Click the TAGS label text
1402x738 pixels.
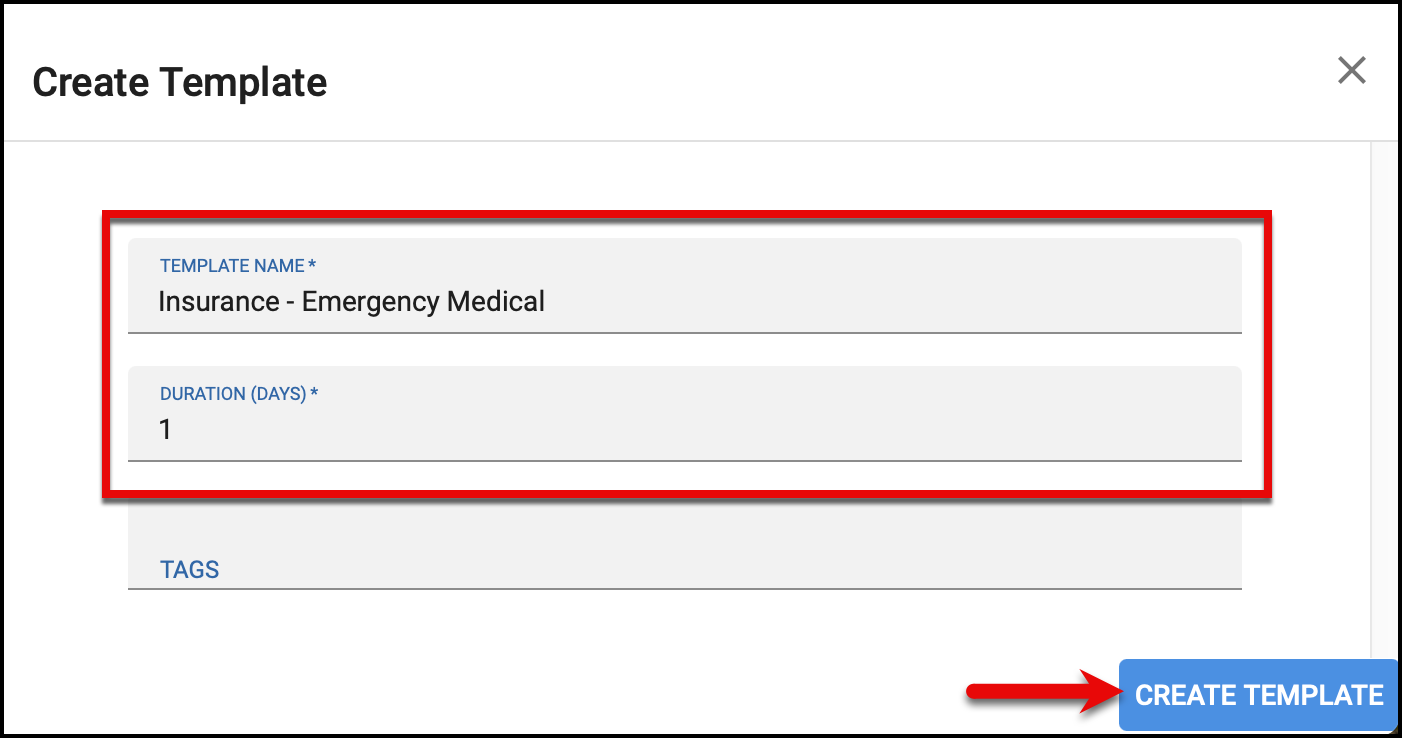coord(190,570)
